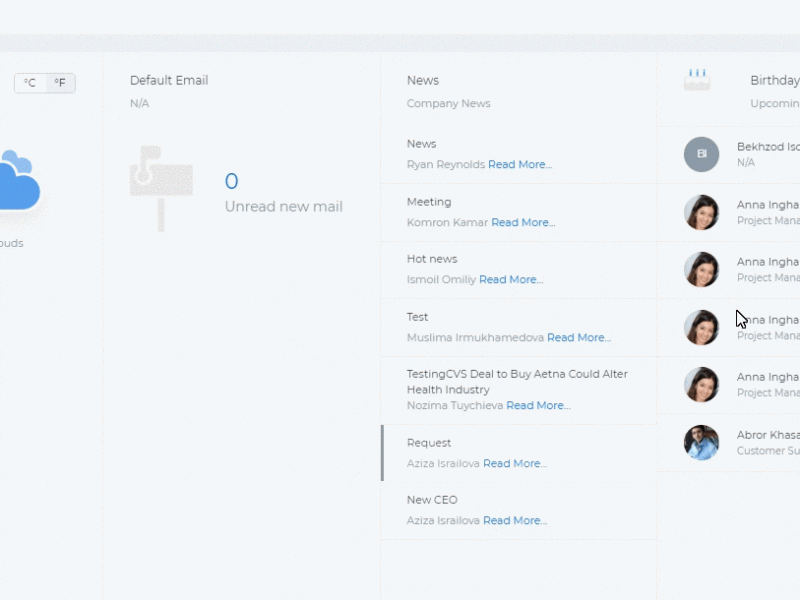Open Read More for Hot news

pos(511,280)
